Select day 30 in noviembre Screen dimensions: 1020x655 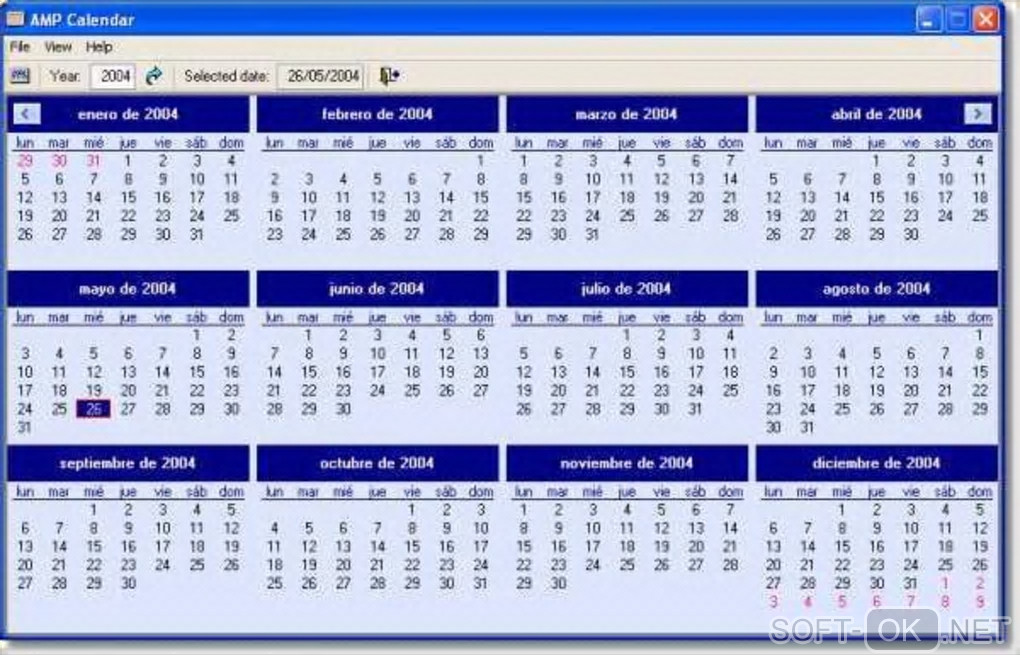click(558, 583)
